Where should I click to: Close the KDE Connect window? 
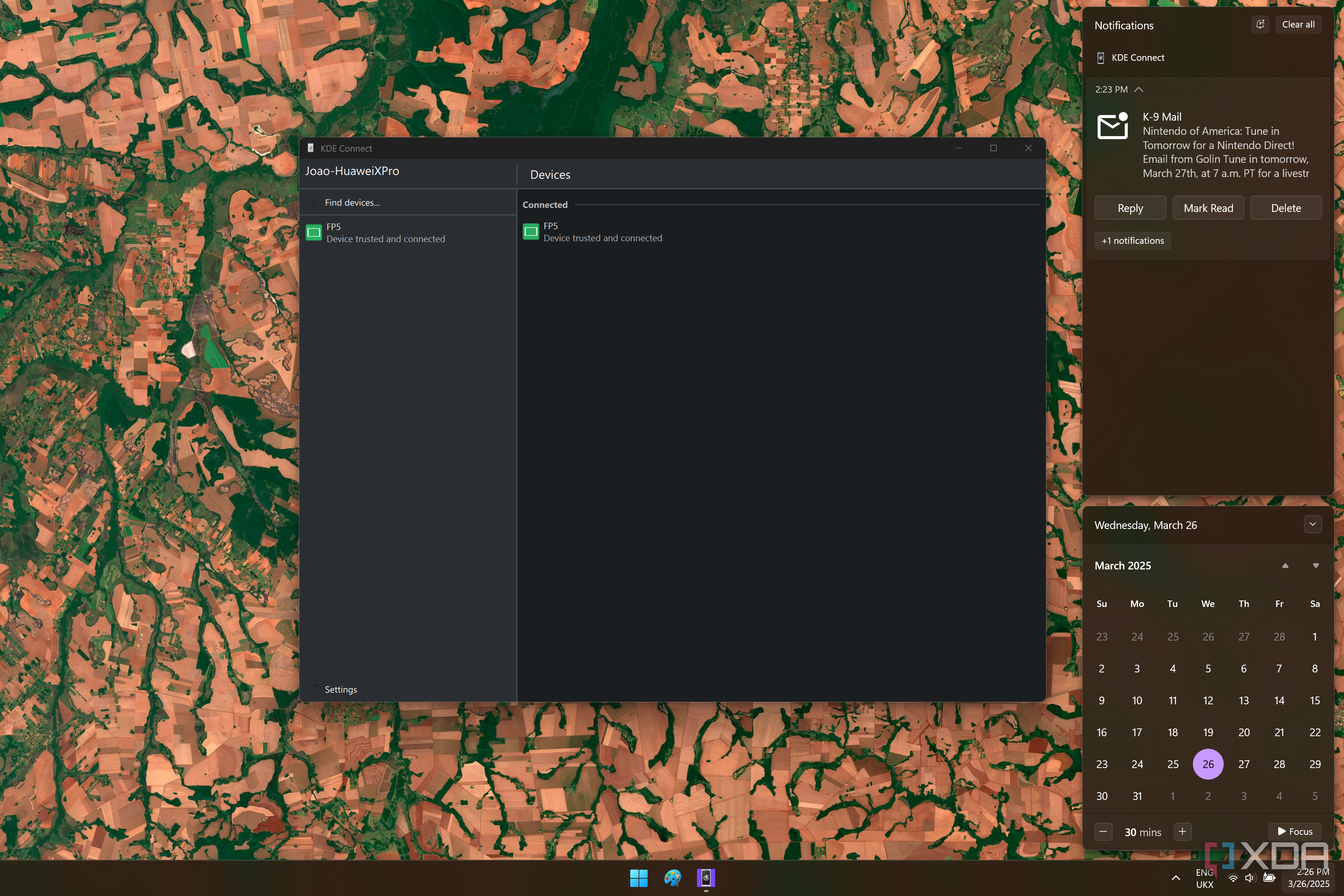point(1028,148)
